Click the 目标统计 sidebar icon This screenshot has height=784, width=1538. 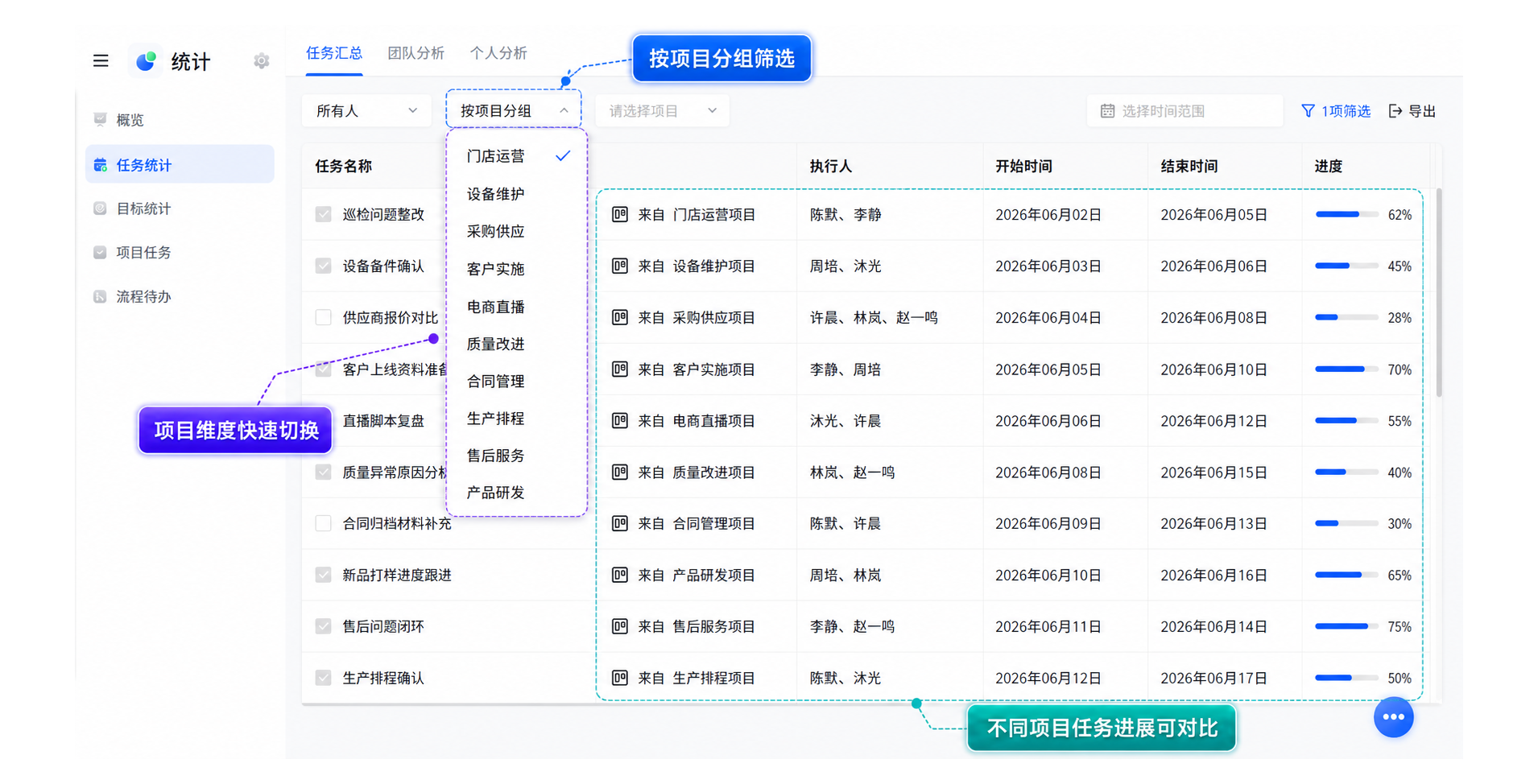tap(100, 208)
